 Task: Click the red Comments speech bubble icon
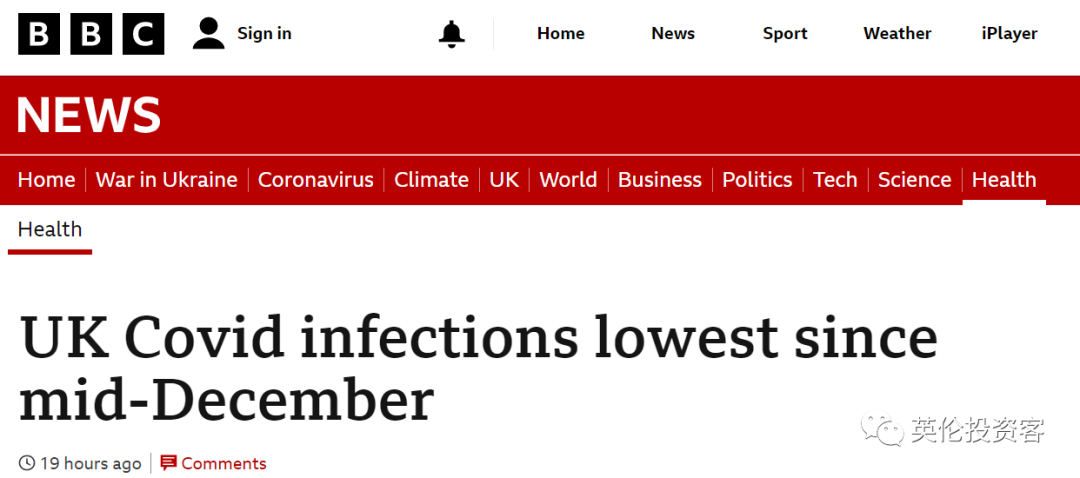click(x=168, y=463)
